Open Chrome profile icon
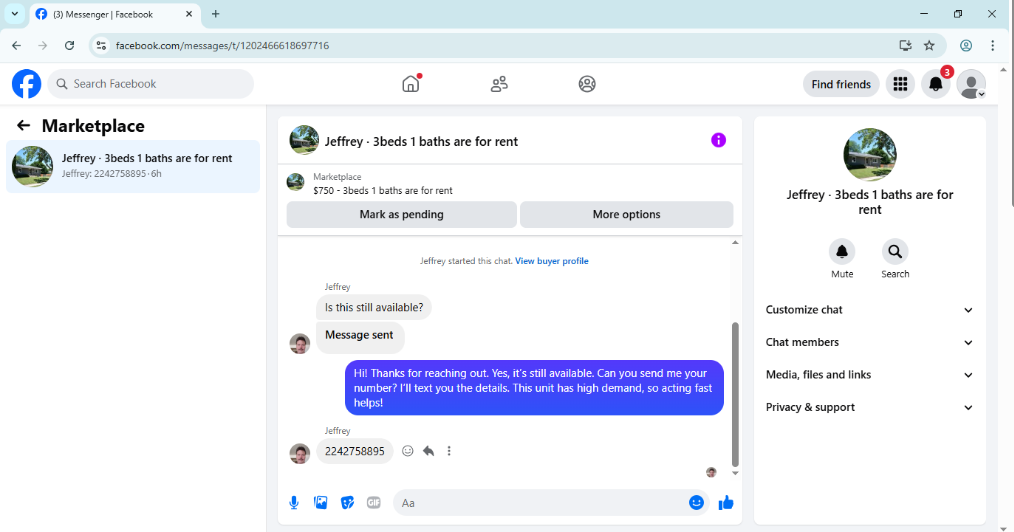 click(x=965, y=45)
